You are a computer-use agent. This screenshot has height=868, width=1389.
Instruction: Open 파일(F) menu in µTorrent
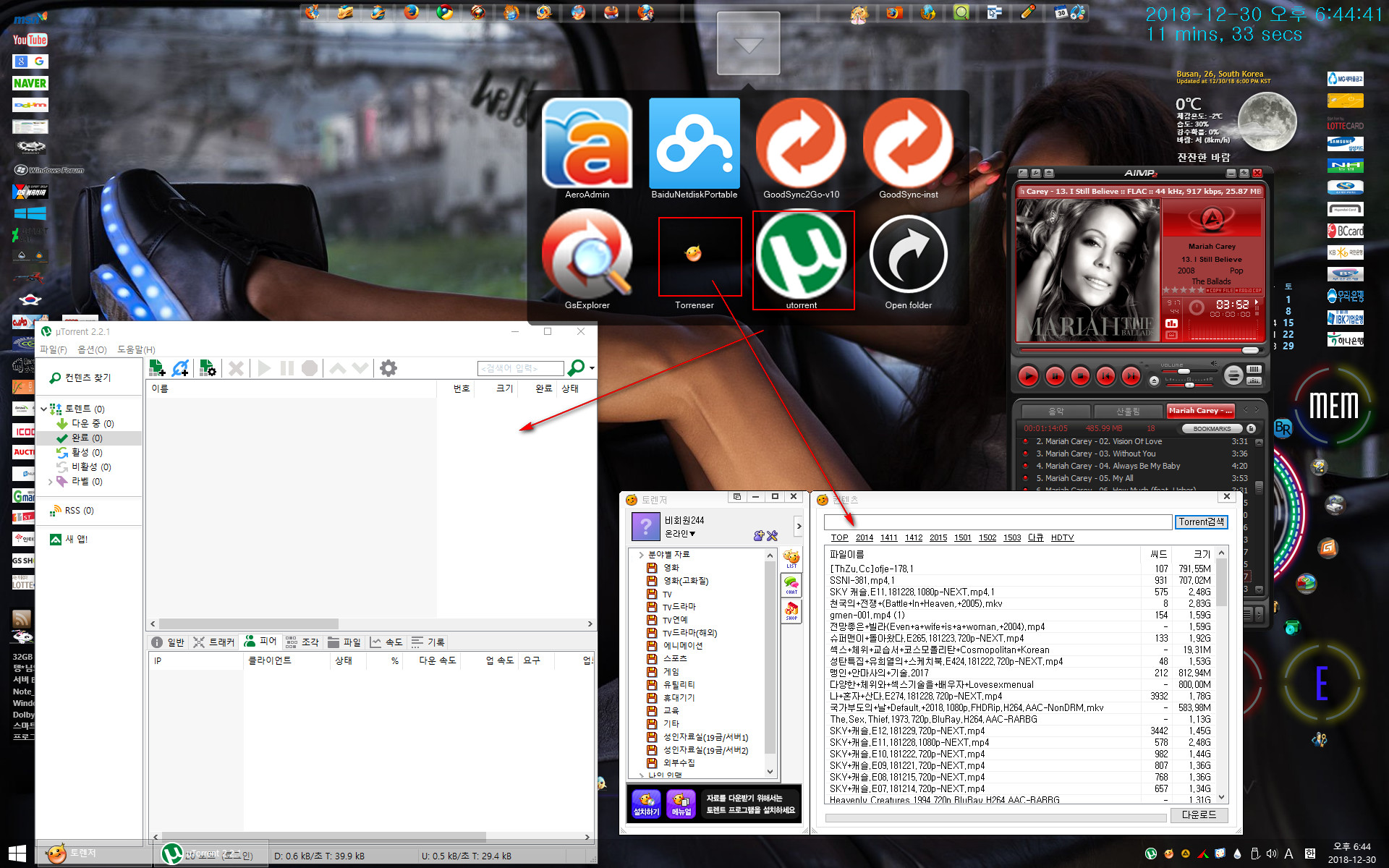click(54, 349)
